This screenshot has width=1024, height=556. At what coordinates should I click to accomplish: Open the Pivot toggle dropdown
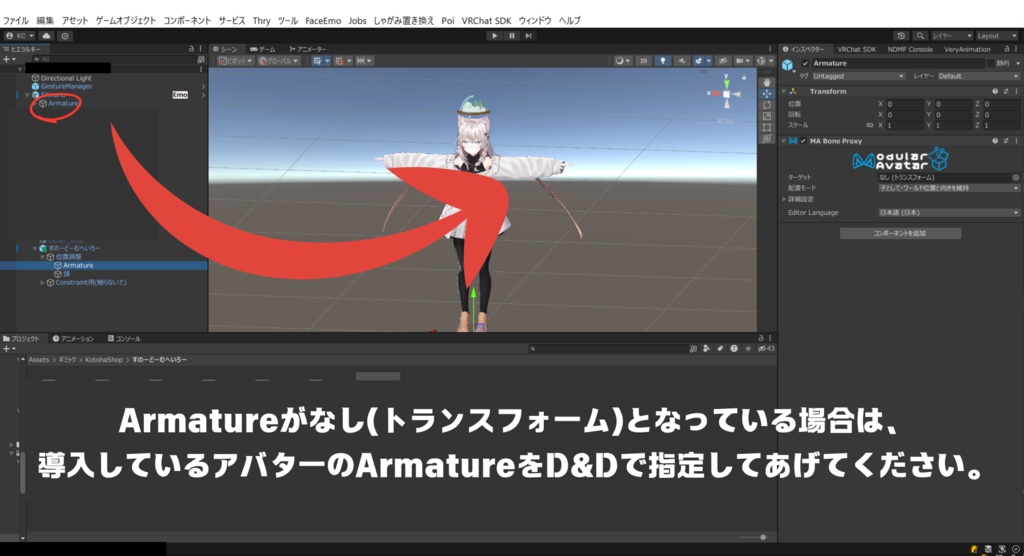tap(236, 61)
